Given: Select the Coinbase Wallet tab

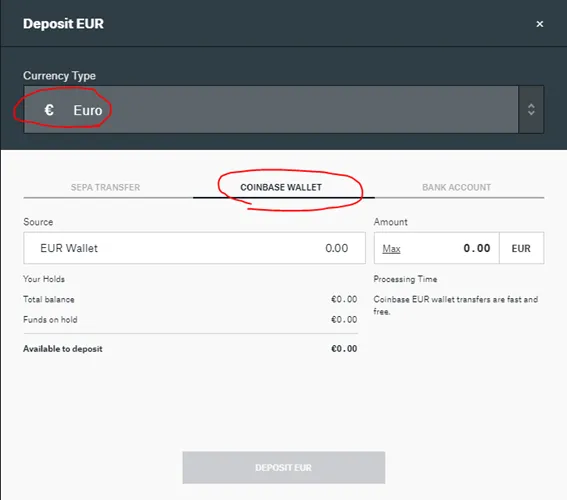Looking at the screenshot, I should [281, 187].
